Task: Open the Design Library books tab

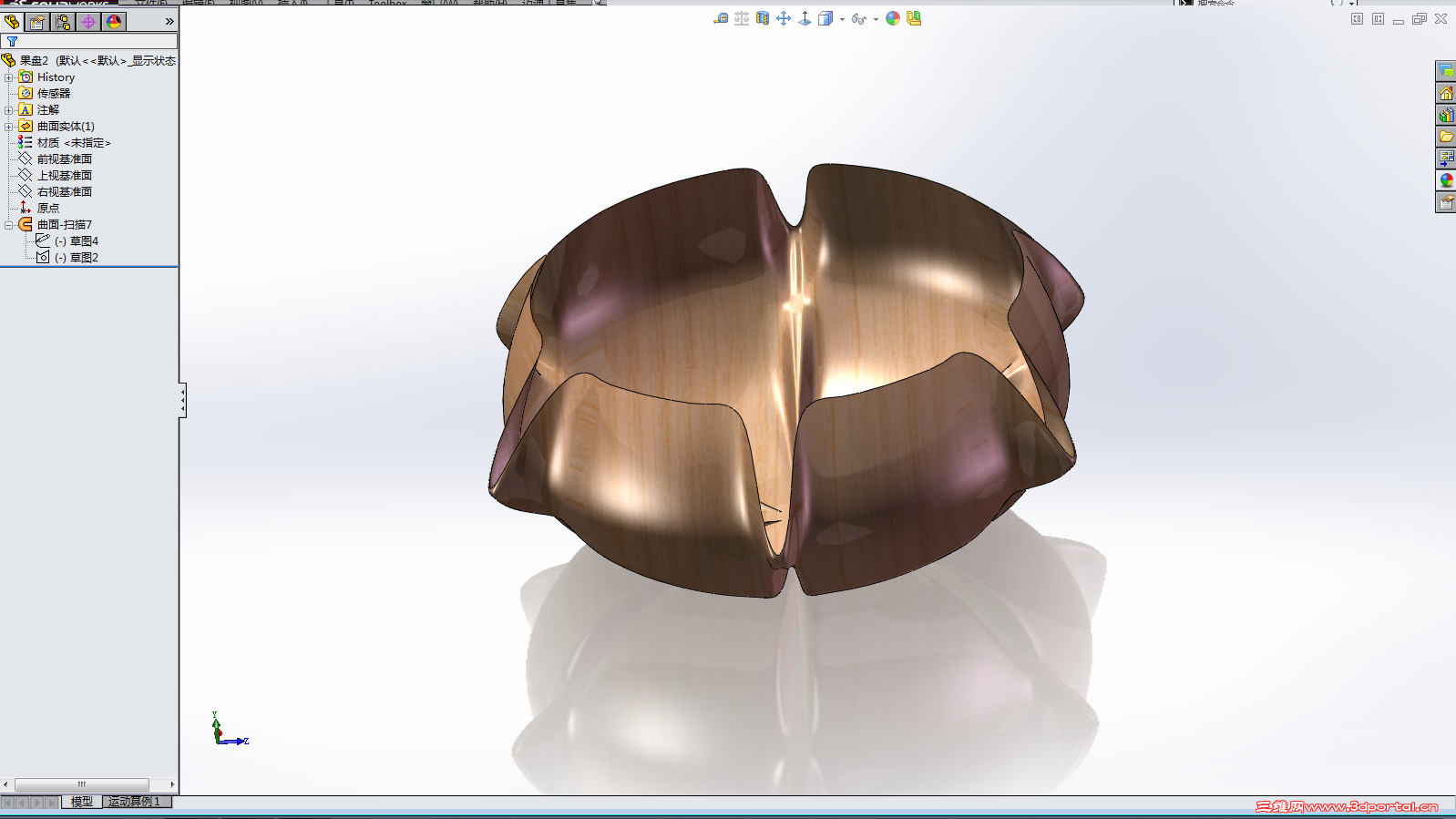Action: pyautogui.click(x=1446, y=115)
